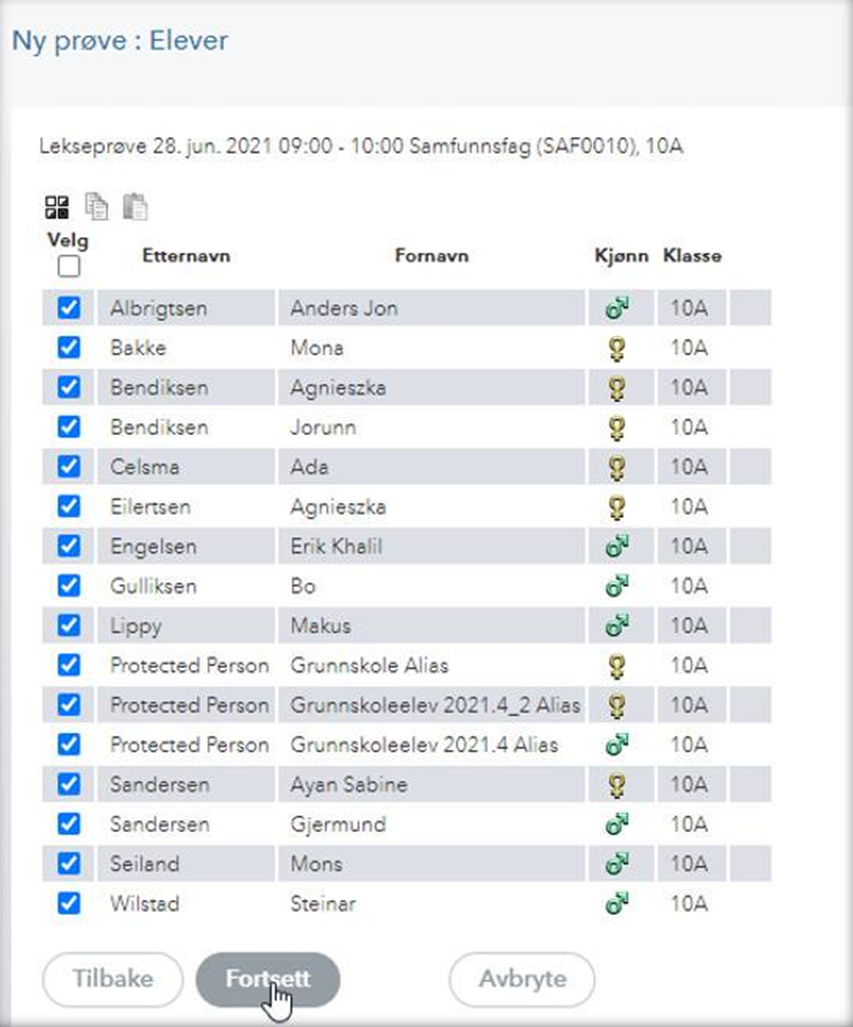Image resolution: width=853 pixels, height=1027 pixels.
Task: Click the gender icon for Gulliksen
Action: tap(617, 586)
